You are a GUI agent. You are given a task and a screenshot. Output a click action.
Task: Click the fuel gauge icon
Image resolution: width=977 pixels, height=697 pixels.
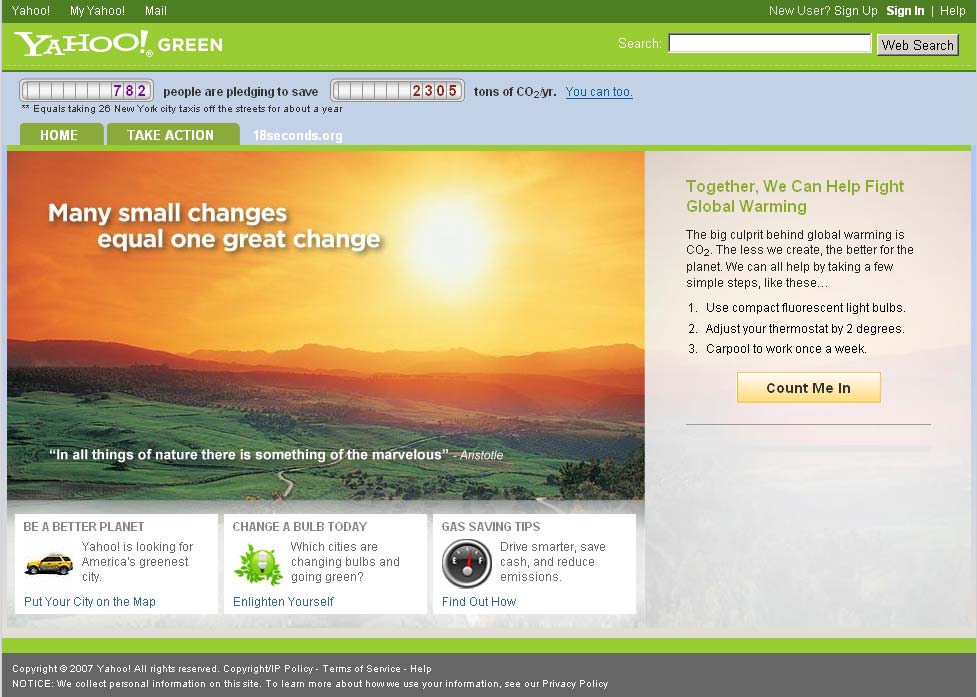(466, 563)
